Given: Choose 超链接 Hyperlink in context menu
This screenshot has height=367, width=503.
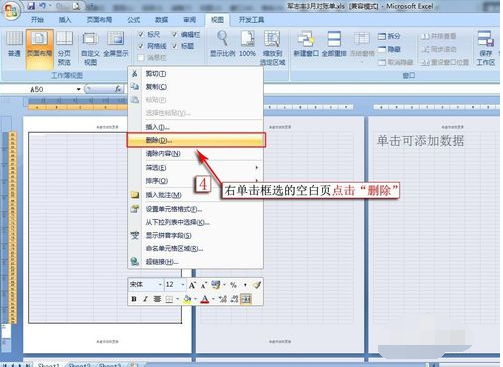Looking at the screenshot, I should pos(196,262).
